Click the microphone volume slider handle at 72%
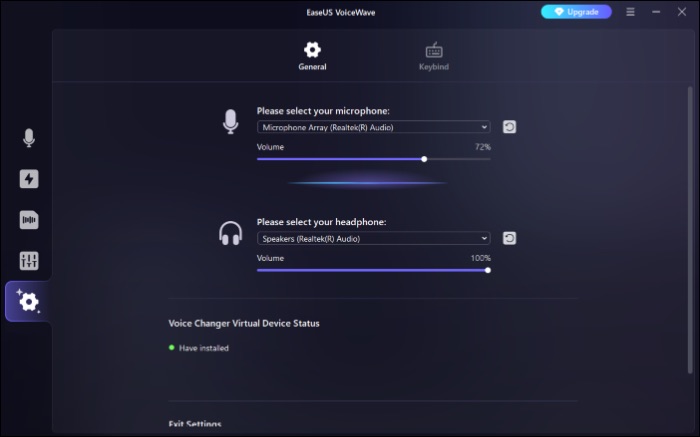Screen dimensions: 700x437 [424, 159]
